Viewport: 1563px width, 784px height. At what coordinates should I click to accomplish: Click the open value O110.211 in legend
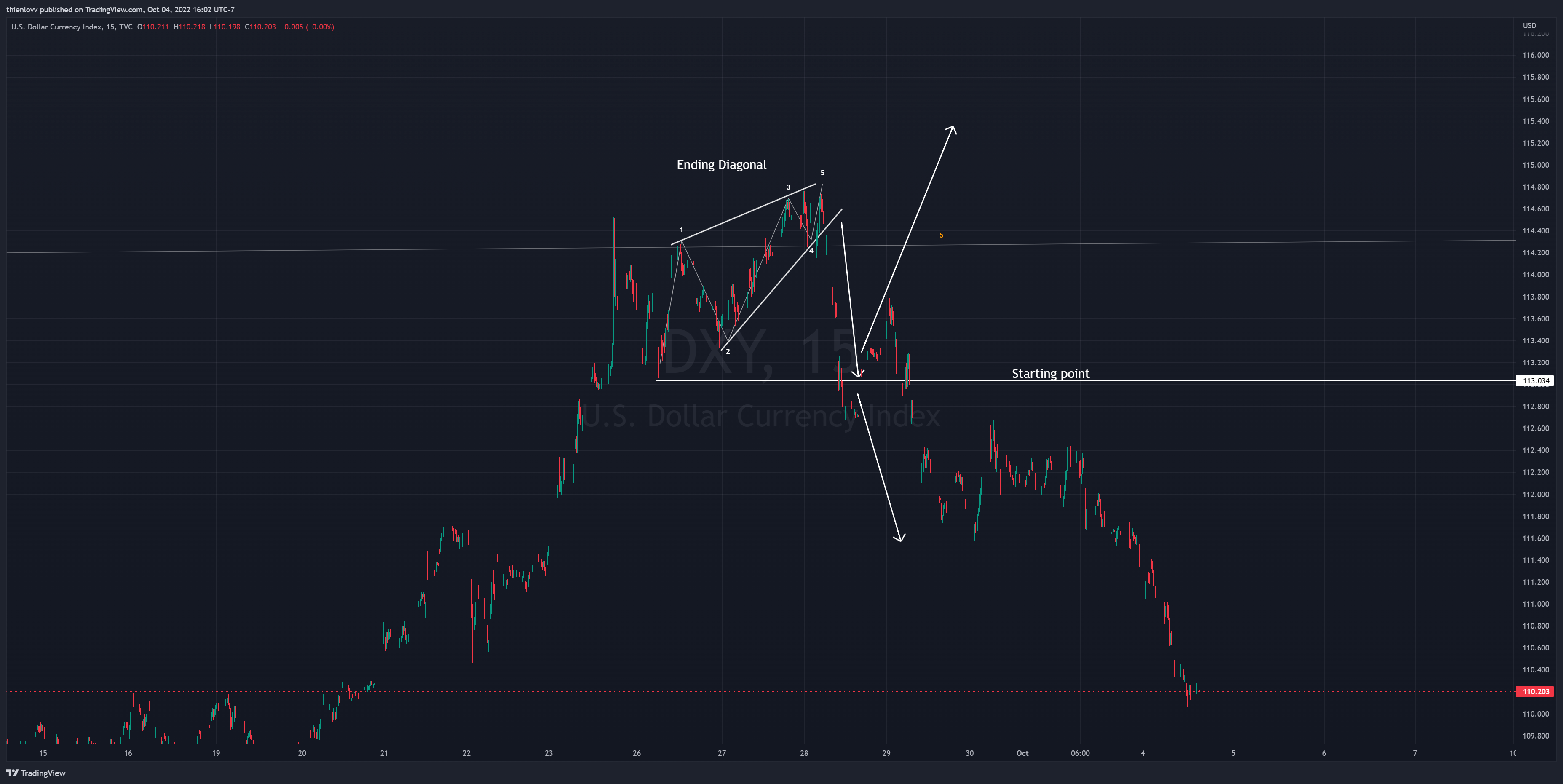click(153, 27)
